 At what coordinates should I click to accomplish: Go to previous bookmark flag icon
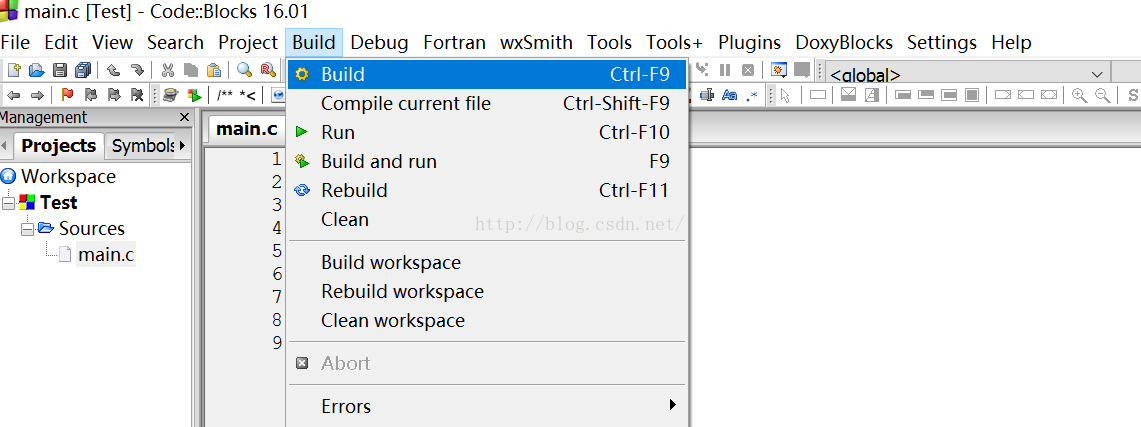pos(91,95)
